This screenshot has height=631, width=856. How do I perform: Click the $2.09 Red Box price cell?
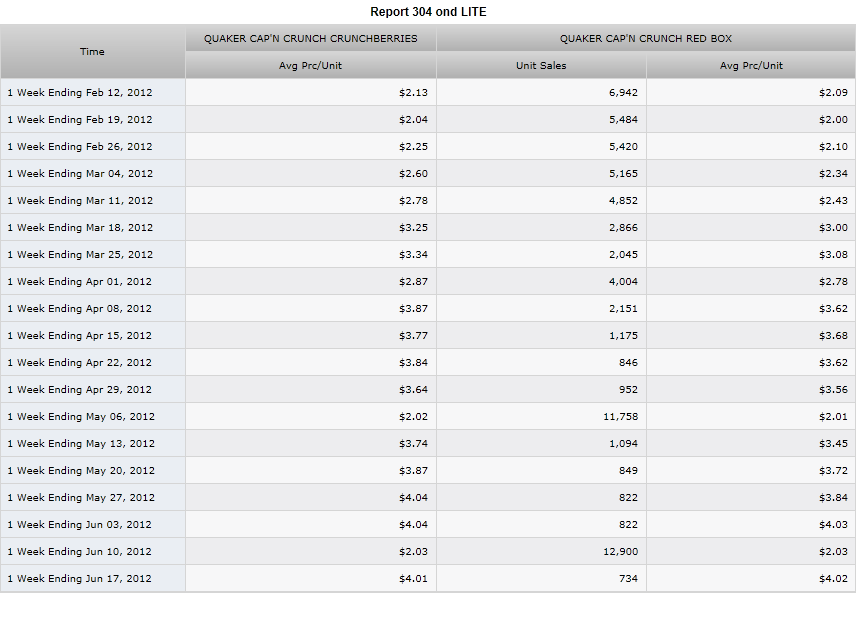[751, 92]
